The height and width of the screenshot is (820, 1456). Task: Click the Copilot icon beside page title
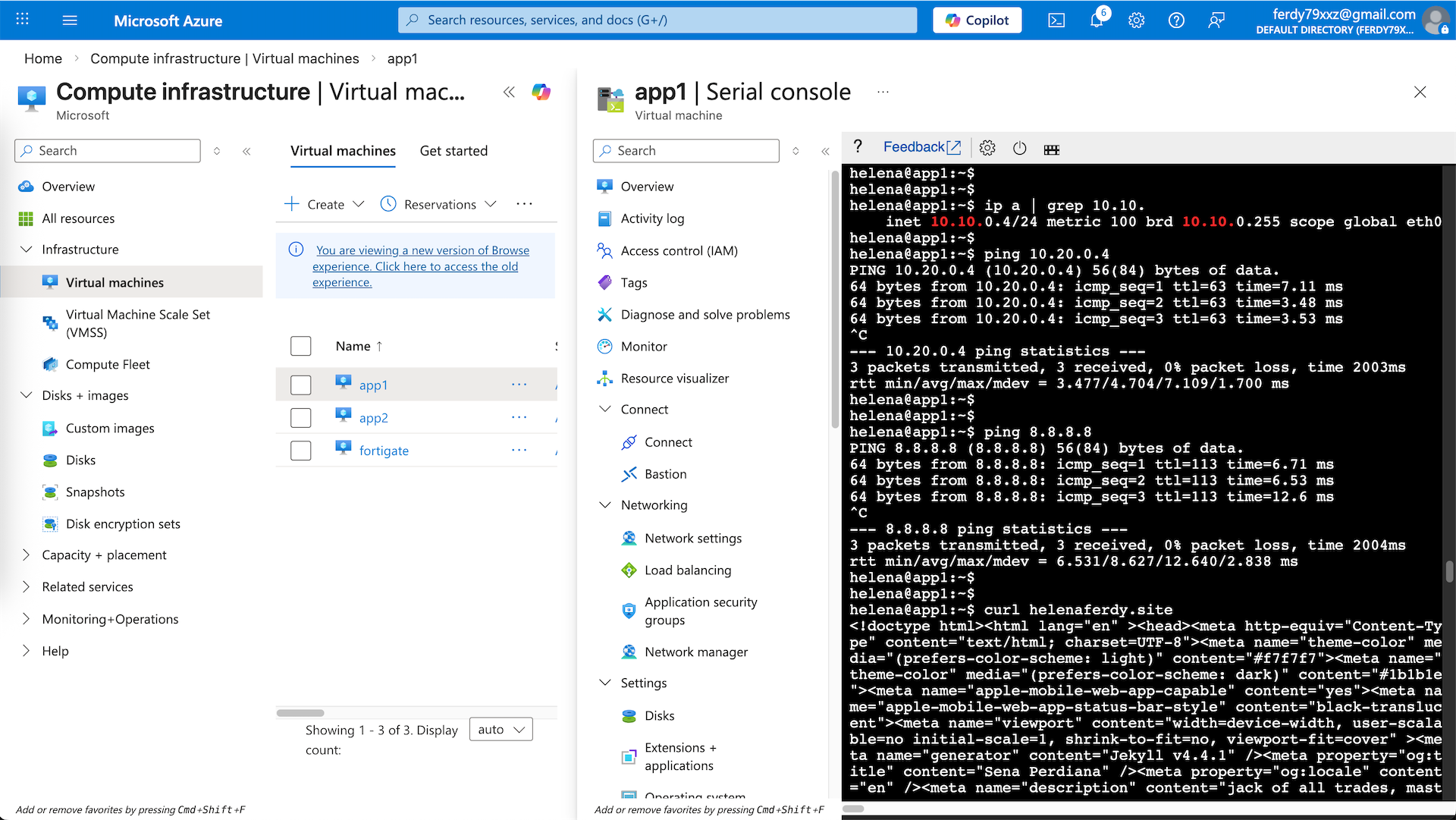[541, 93]
